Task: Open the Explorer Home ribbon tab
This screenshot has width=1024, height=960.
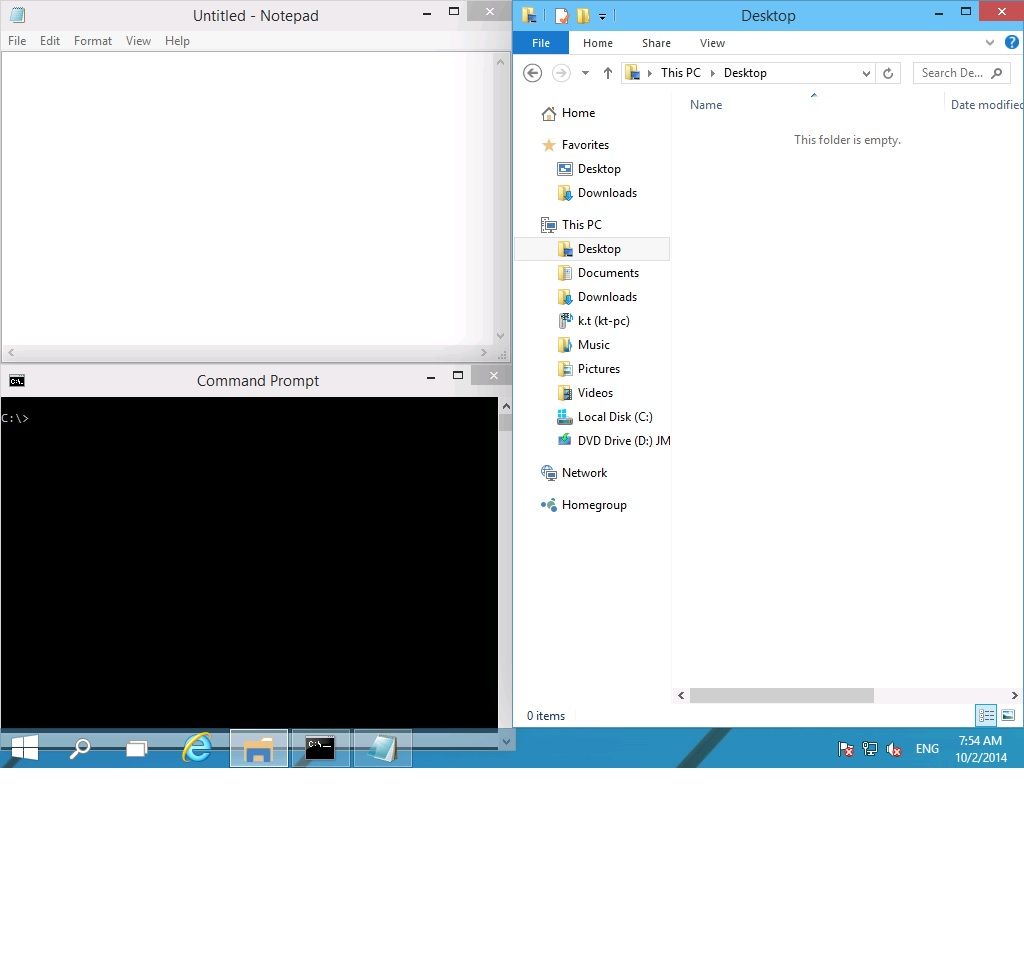Action: coord(598,43)
